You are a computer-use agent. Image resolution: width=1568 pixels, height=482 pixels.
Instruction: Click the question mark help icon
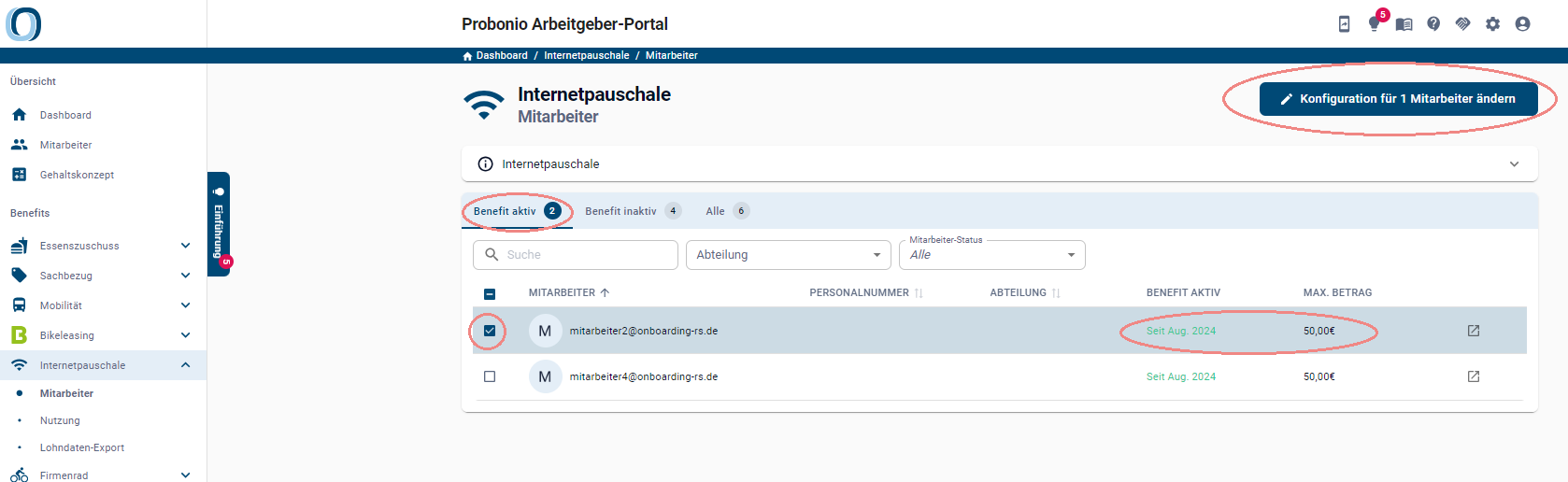click(x=1433, y=24)
